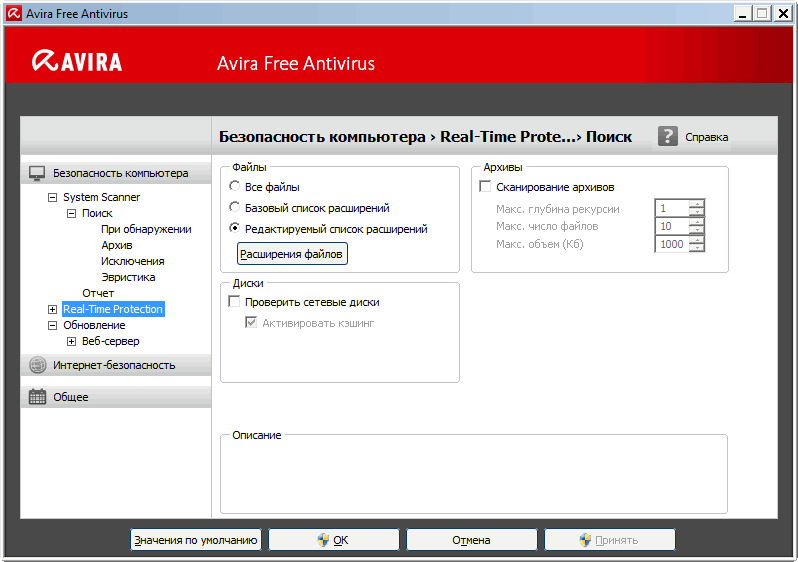Click the Значения по умолчанию button
Screen dimensions: 798x562
[x=196, y=540]
